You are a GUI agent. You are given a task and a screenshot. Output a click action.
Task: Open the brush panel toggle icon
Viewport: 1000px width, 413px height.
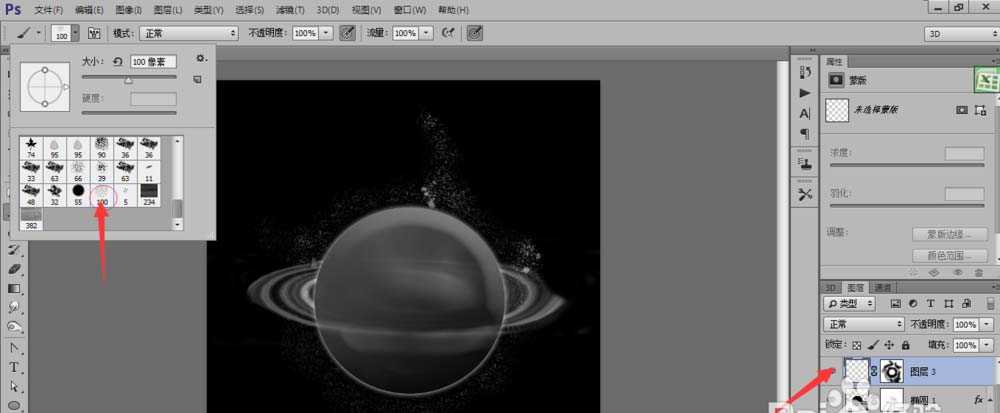pyautogui.click(x=94, y=33)
